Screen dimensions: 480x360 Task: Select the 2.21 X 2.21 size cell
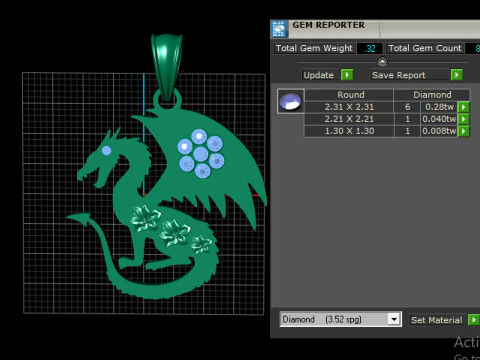pos(349,119)
